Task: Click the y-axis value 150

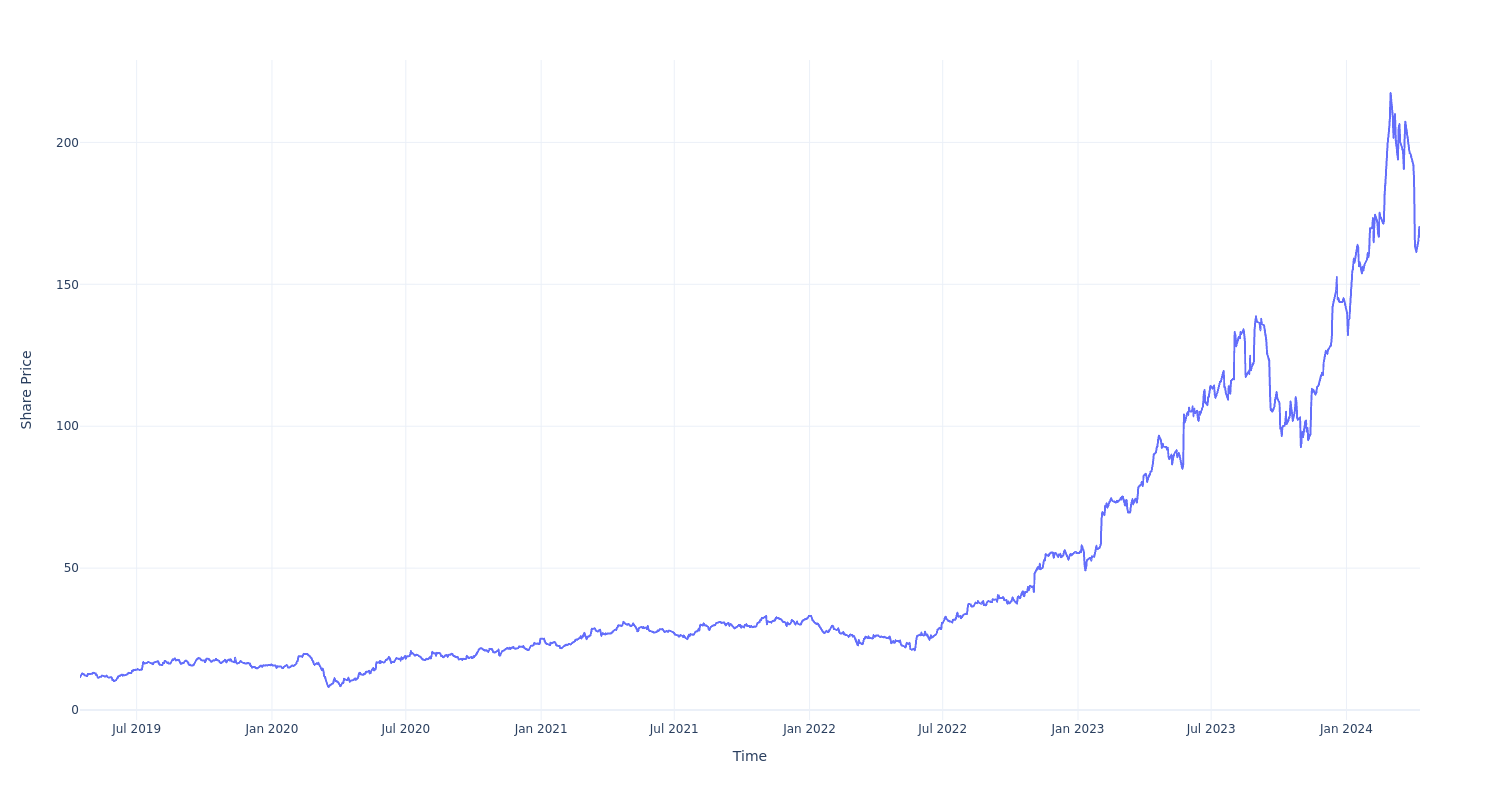Action: pyautogui.click(x=67, y=284)
